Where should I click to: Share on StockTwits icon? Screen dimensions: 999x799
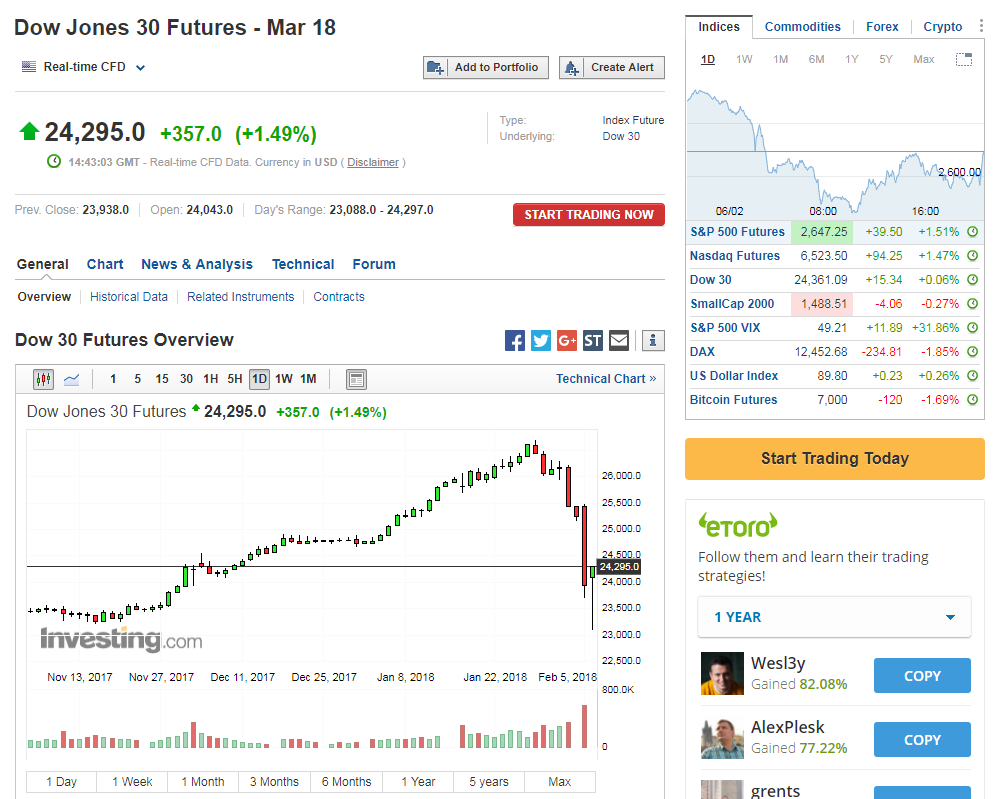click(x=593, y=340)
